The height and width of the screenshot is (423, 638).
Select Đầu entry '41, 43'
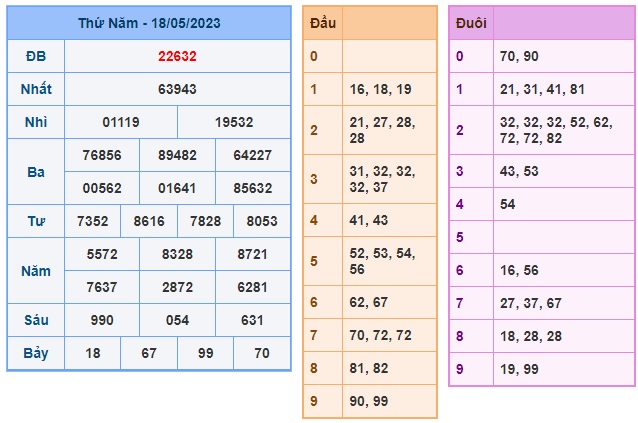pos(369,220)
